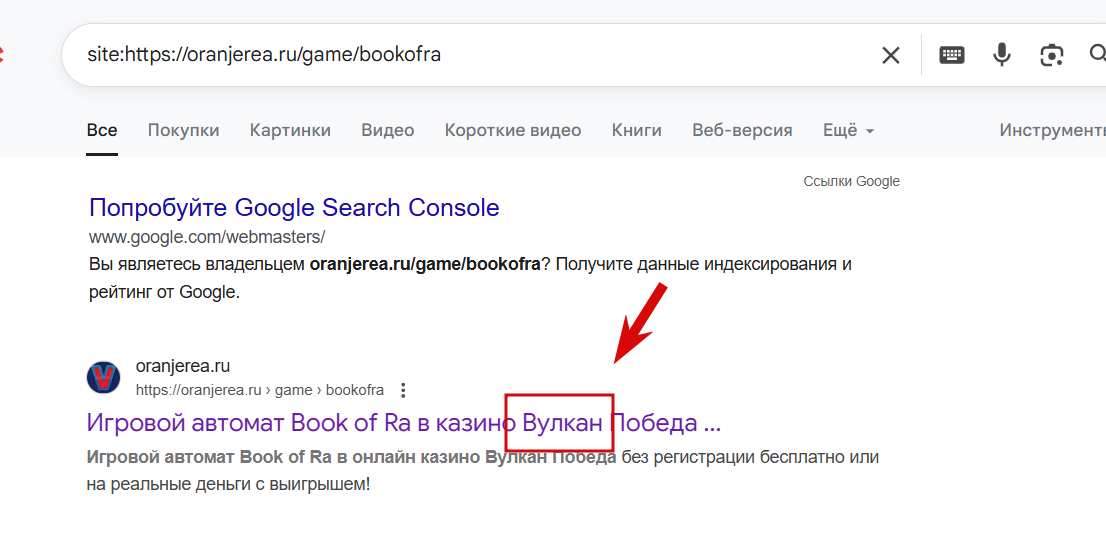
Task: Switch to the Покупки tab
Action: pos(183,130)
